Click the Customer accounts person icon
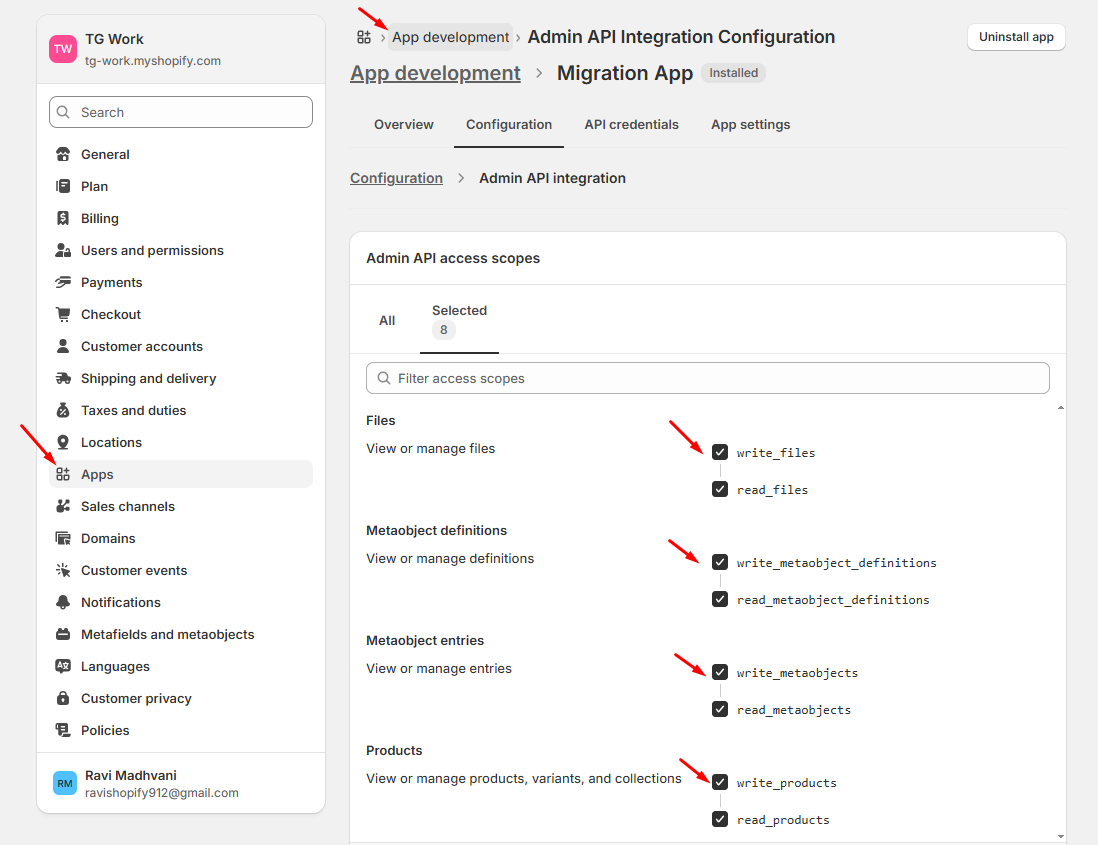Image resolution: width=1098 pixels, height=845 pixels. tap(63, 346)
